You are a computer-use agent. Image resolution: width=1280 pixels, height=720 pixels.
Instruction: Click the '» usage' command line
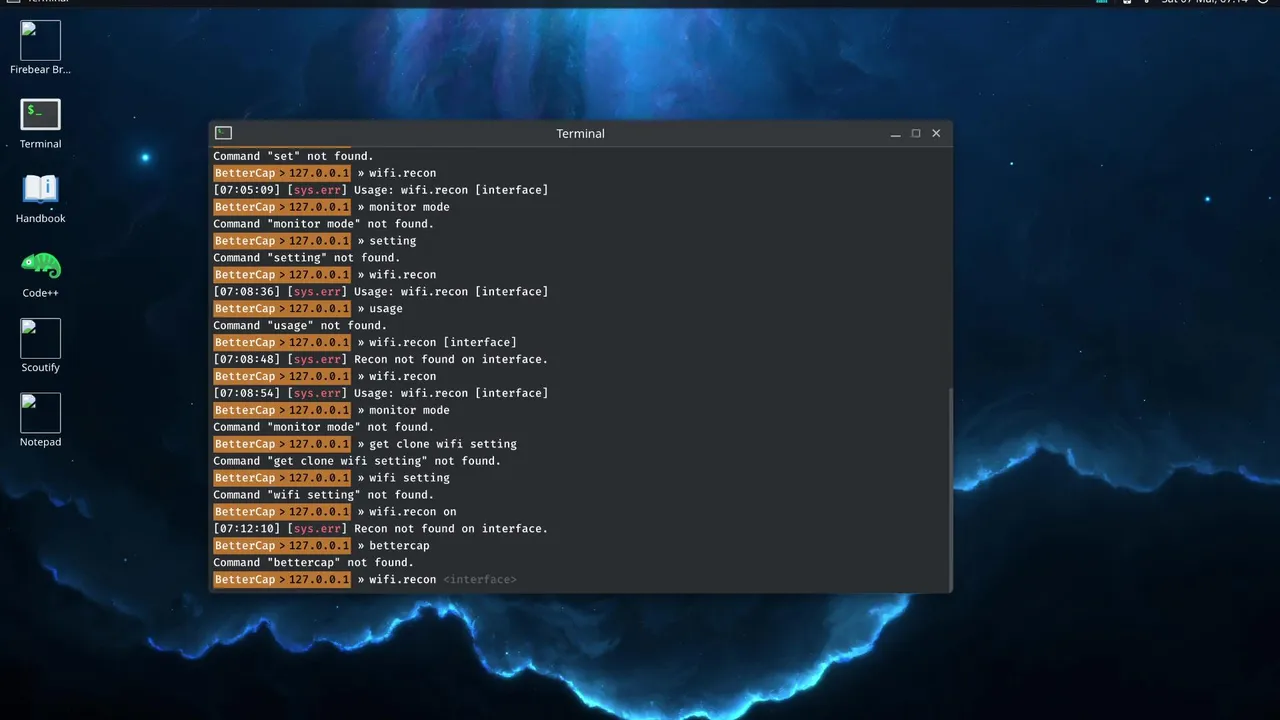[x=308, y=309]
